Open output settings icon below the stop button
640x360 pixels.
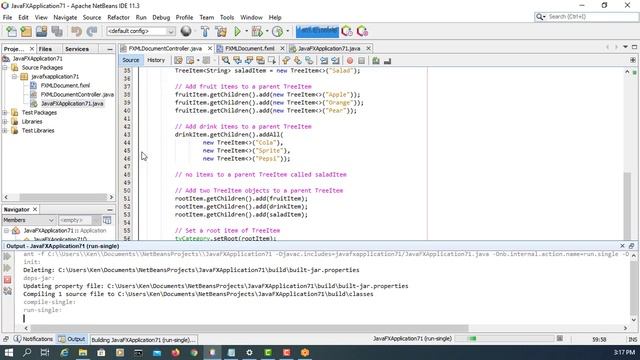7,291
